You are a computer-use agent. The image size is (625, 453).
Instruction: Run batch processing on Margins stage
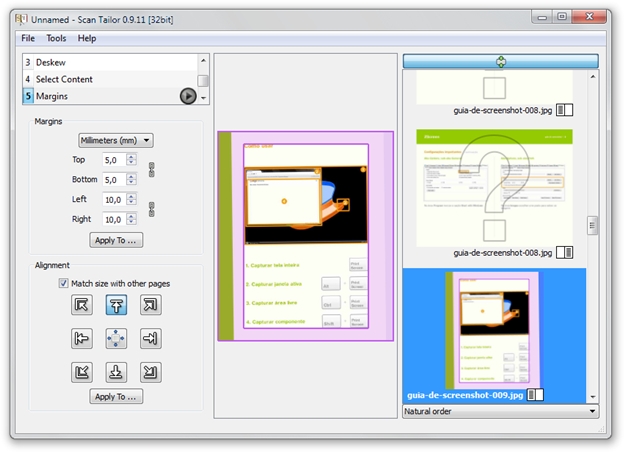[188, 96]
